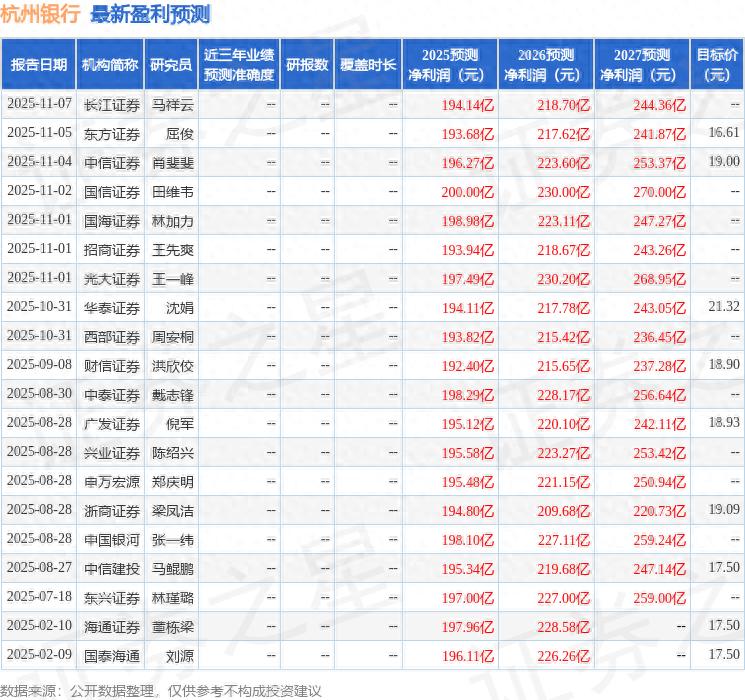The height and width of the screenshot is (700, 745).
Task: Click the 2025预测净利润 column header
Action: [x=449, y=65]
